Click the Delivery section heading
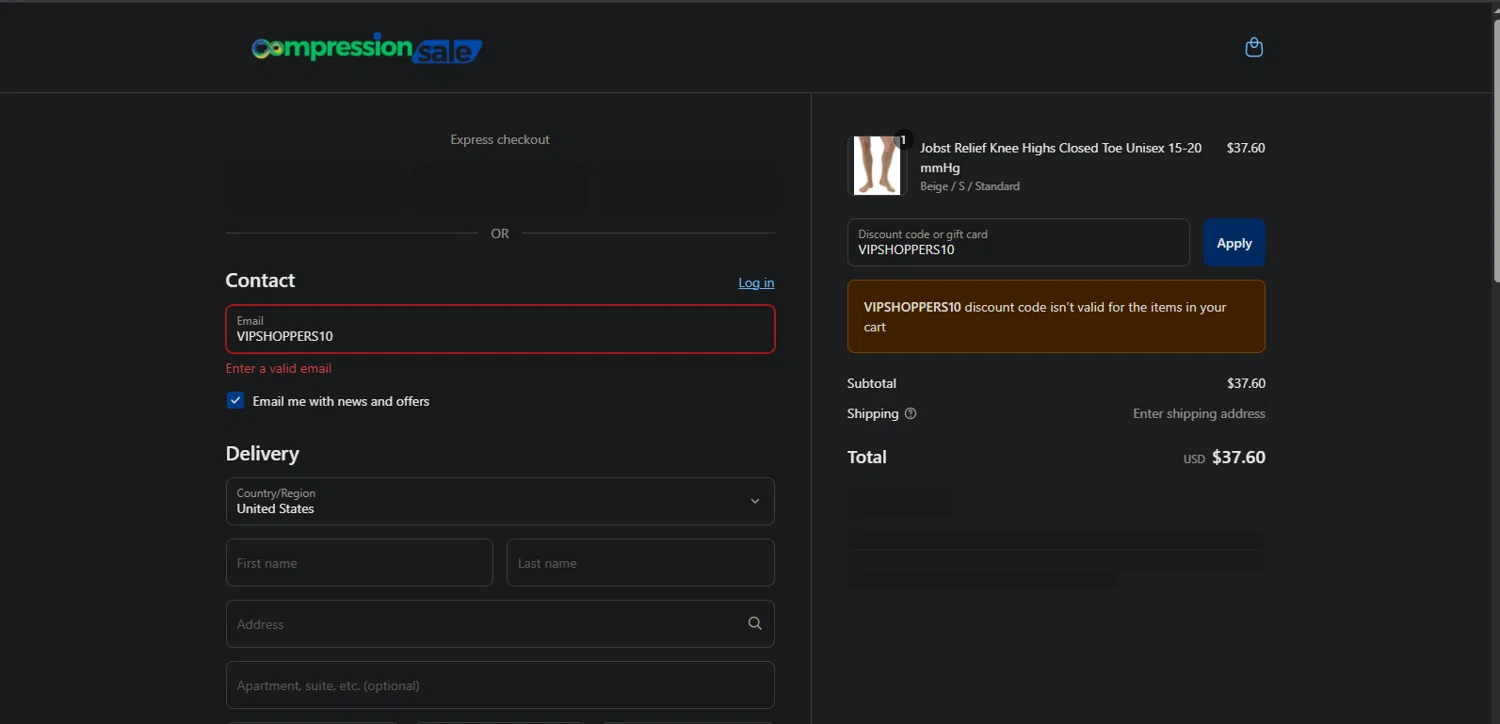This screenshot has height=724, width=1500. pos(262,453)
